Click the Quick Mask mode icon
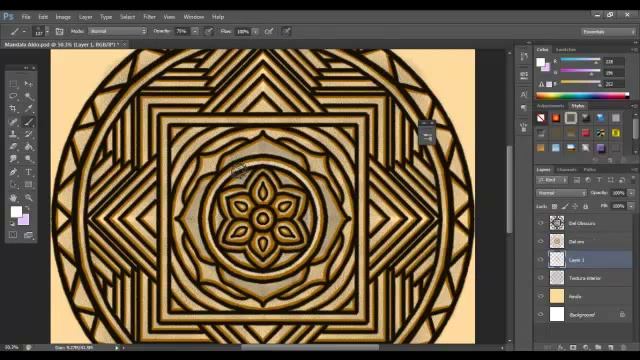This screenshot has width=640, height=360. point(13,235)
